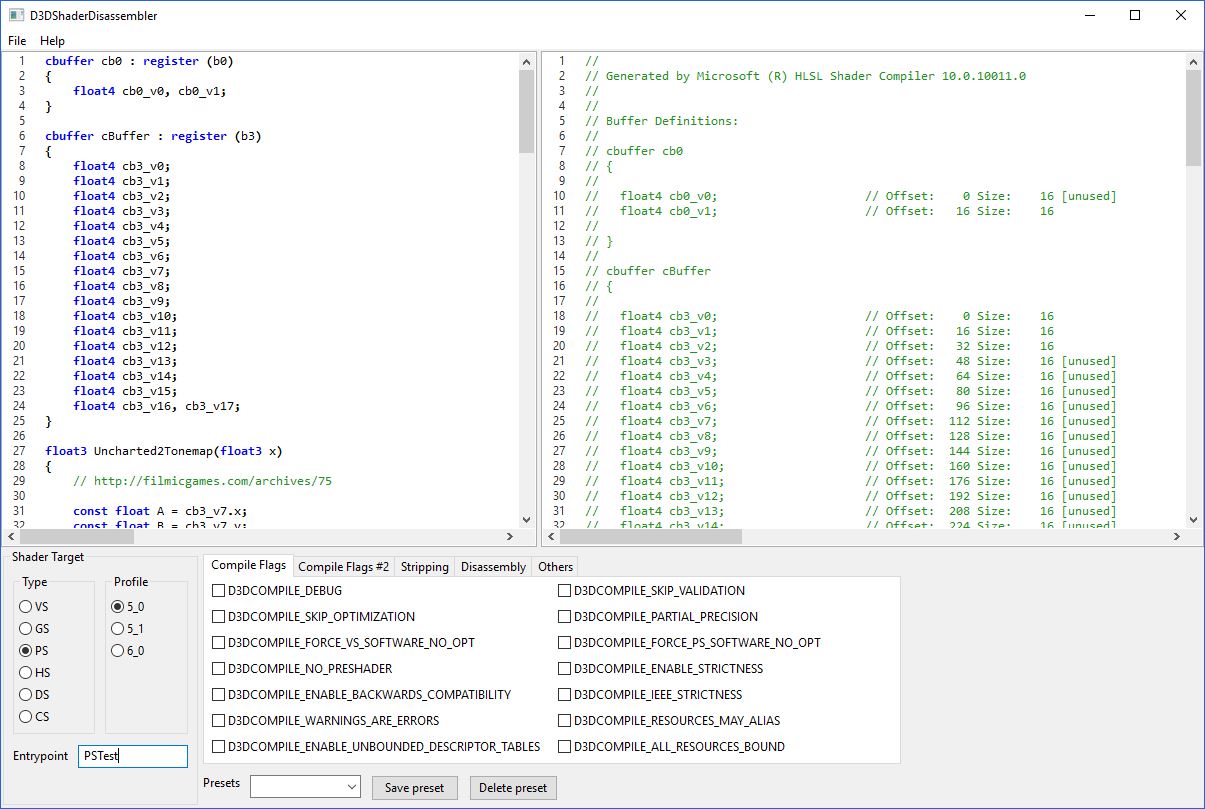This screenshot has width=1205, height=809.
Task: Check D3DCOMPILE_ALL_RESOURCES_BOUND
Action: pos(671,747)
